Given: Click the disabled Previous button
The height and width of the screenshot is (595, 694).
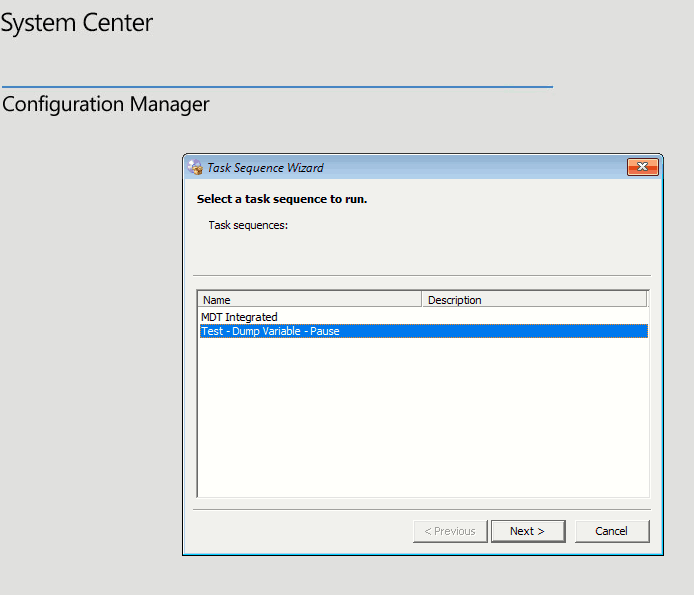Looking at the screenshot, I should pyautogui.click(x=450, y=531).
